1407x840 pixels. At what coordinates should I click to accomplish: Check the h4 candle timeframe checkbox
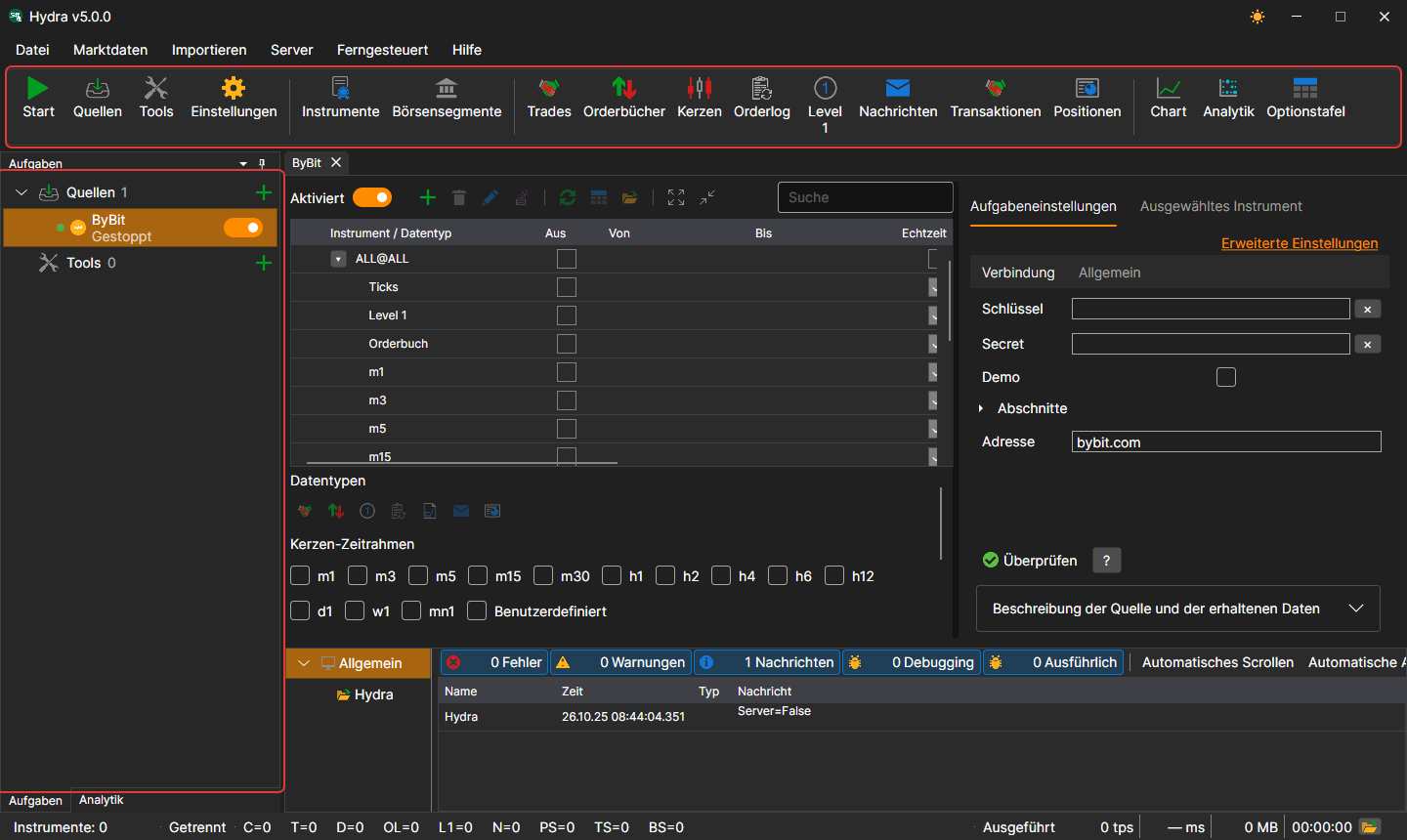coord(721,575)
